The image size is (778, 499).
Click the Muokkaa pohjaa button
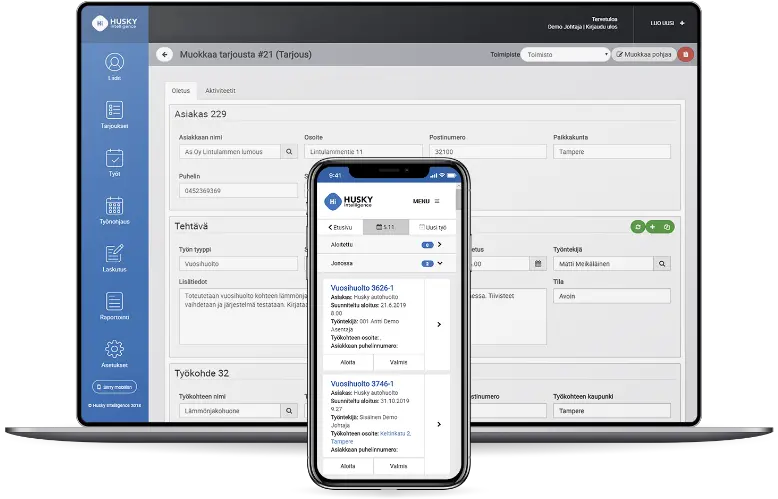644,54
